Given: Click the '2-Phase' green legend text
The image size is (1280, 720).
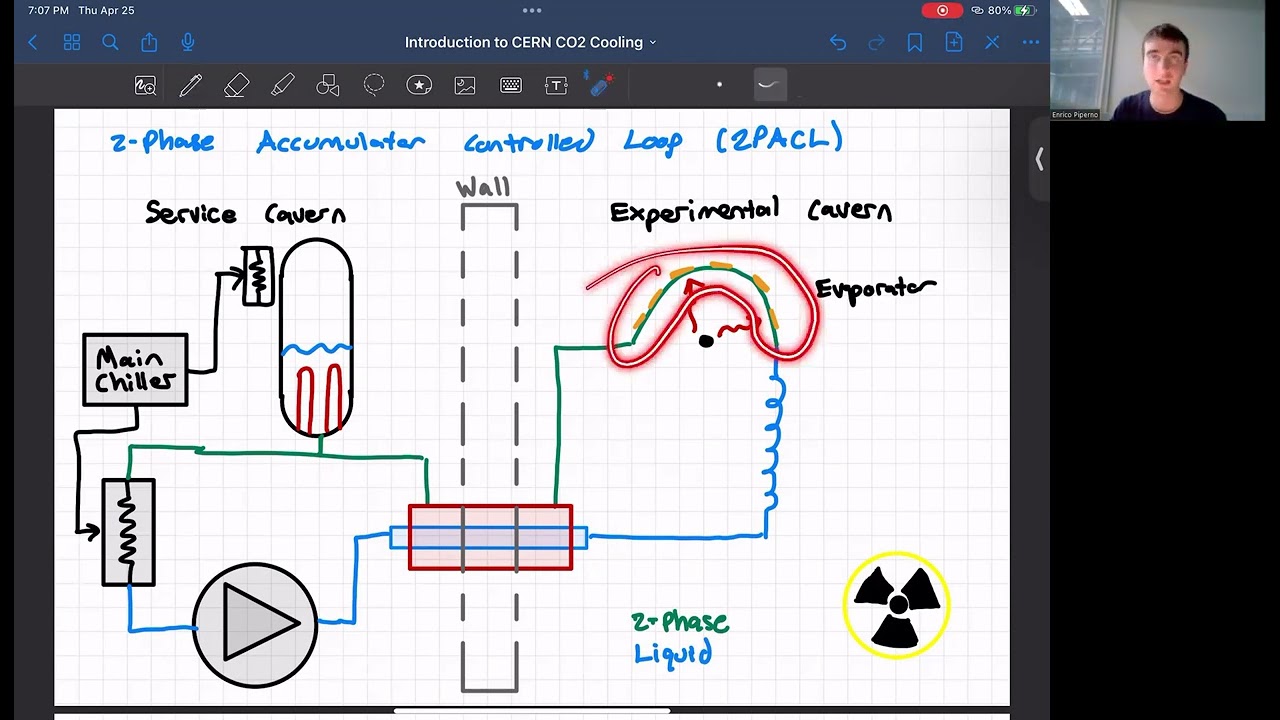Looking at the screenshot, I should (680, 622).
